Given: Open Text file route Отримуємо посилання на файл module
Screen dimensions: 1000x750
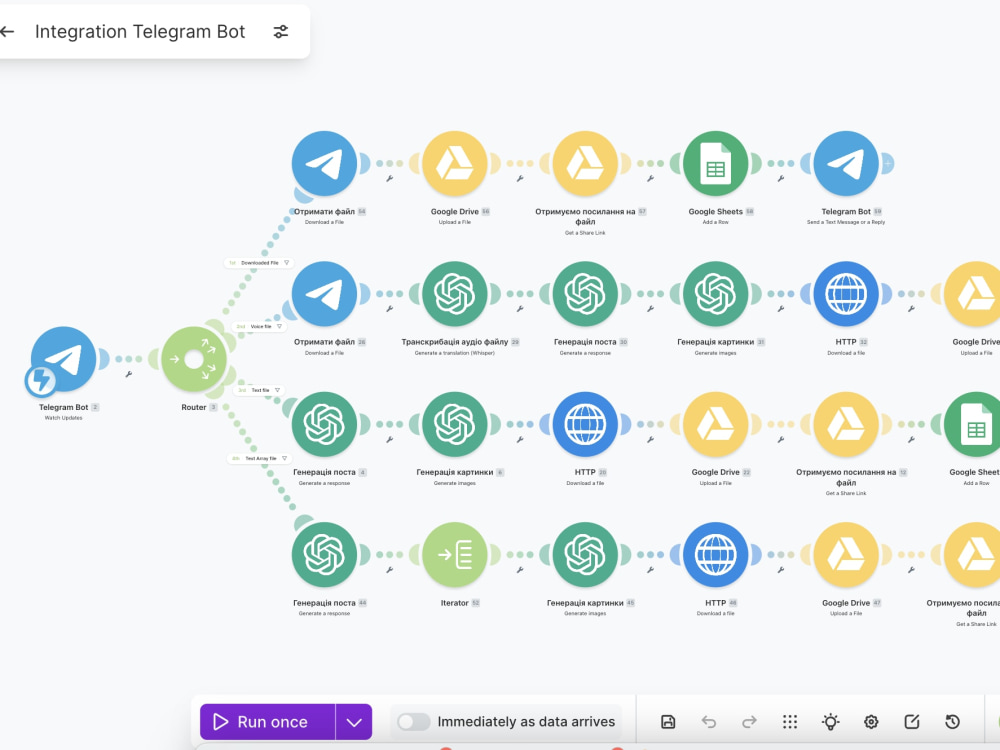Looking at the screenshot, I should [846, 424].
